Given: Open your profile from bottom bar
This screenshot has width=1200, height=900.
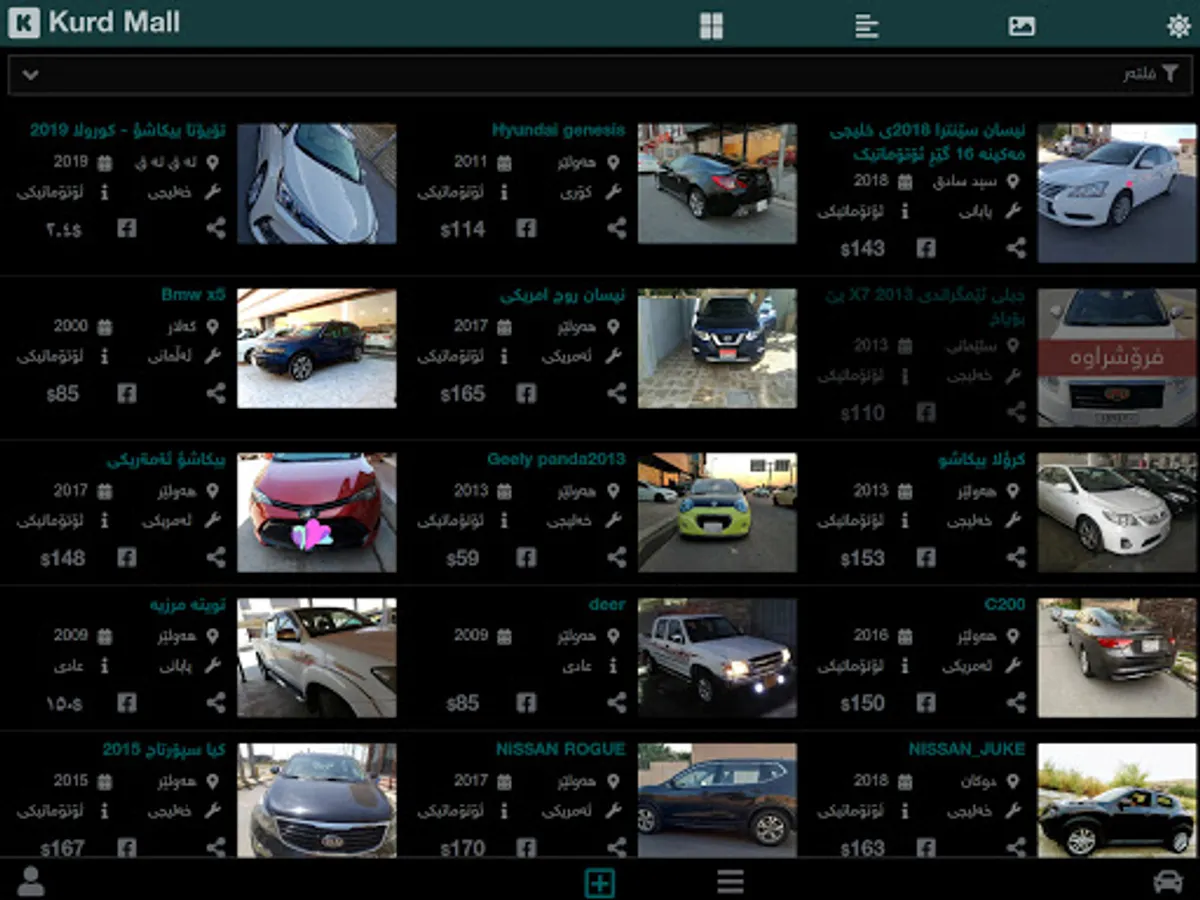Looking at the screenshot, I should tap(30, 881).
